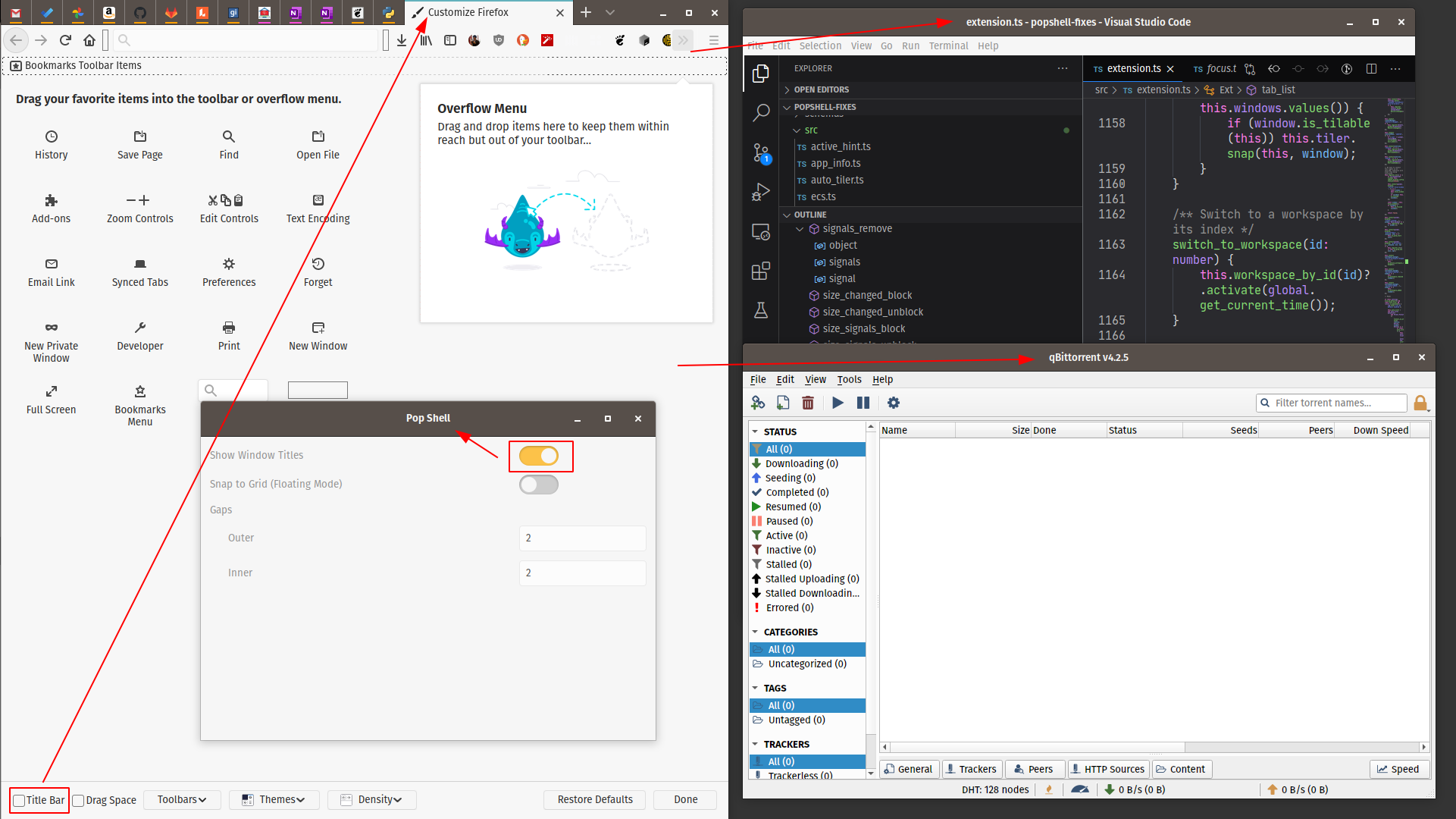Viewport: 1456px width, 819px height.
Task: Click the Firefox reload icon
Action: click(65, 40)
